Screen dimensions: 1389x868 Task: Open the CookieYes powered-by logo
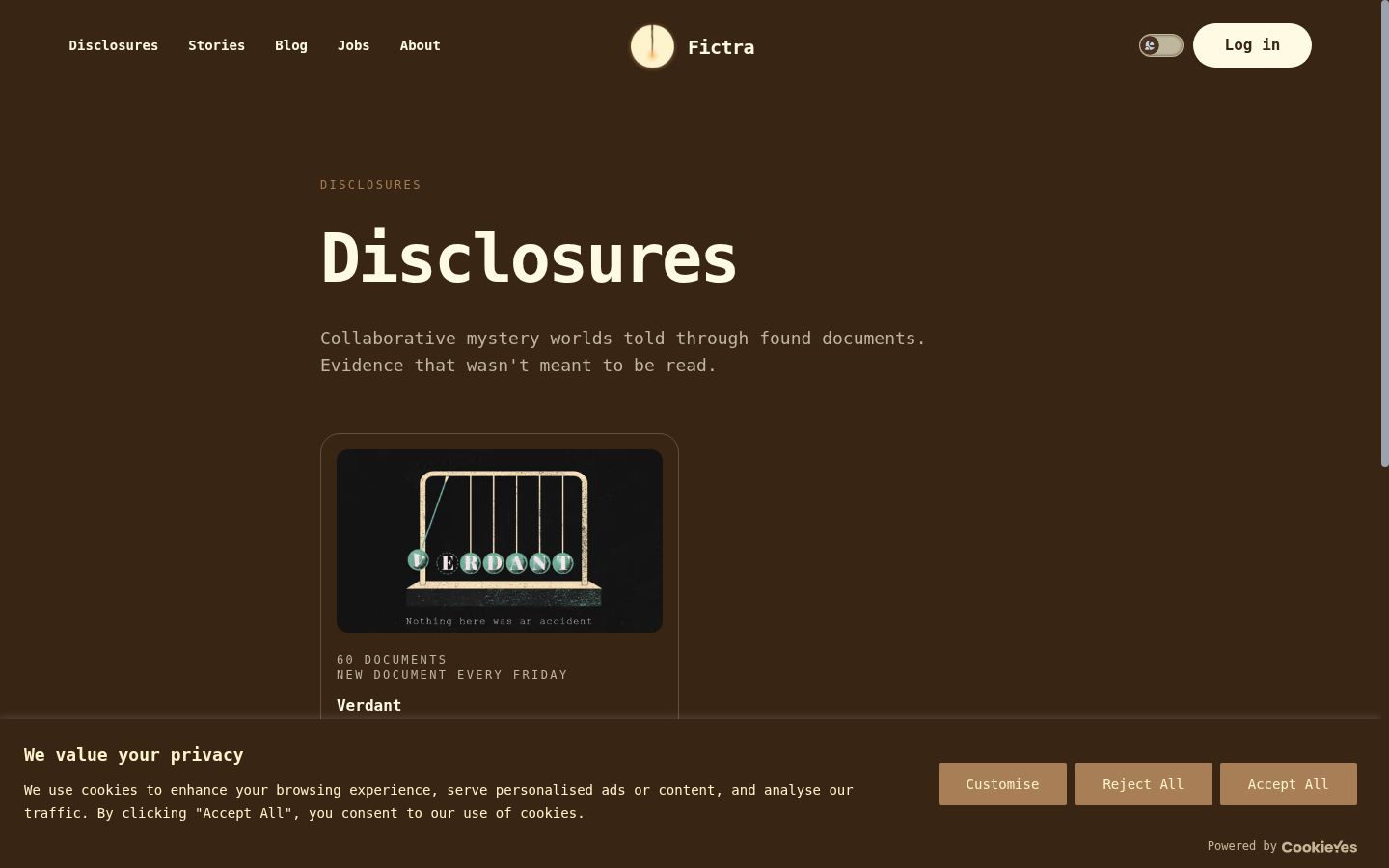[x=1320, y=847]
